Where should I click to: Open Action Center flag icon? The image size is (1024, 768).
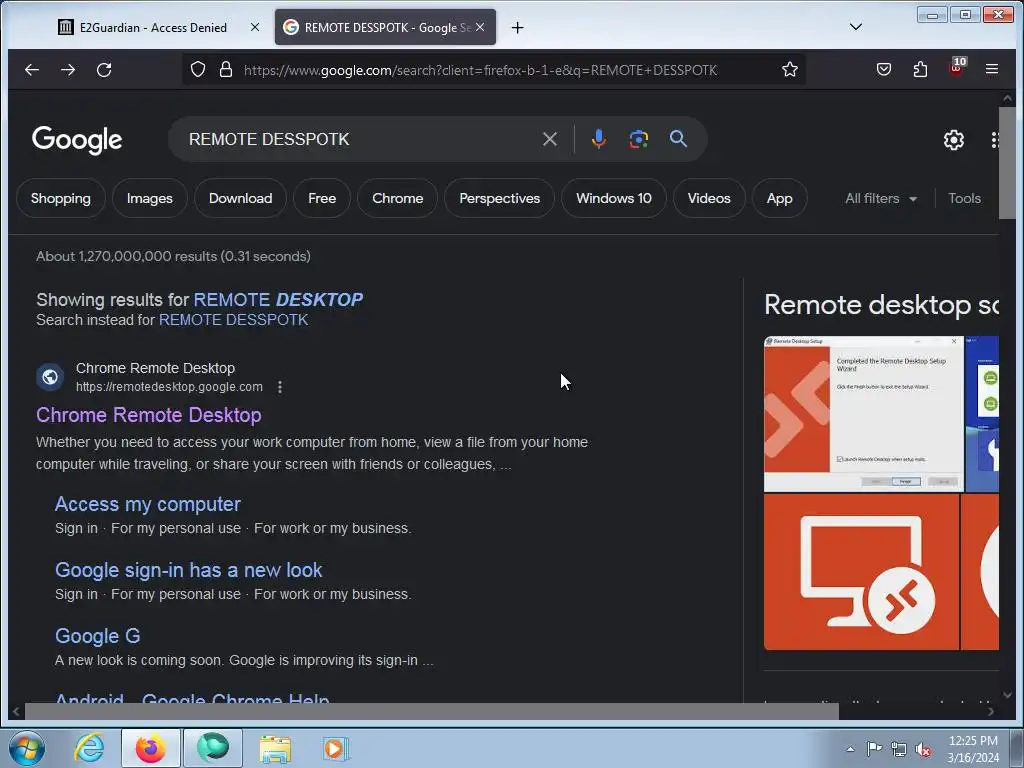click(874, 749)
